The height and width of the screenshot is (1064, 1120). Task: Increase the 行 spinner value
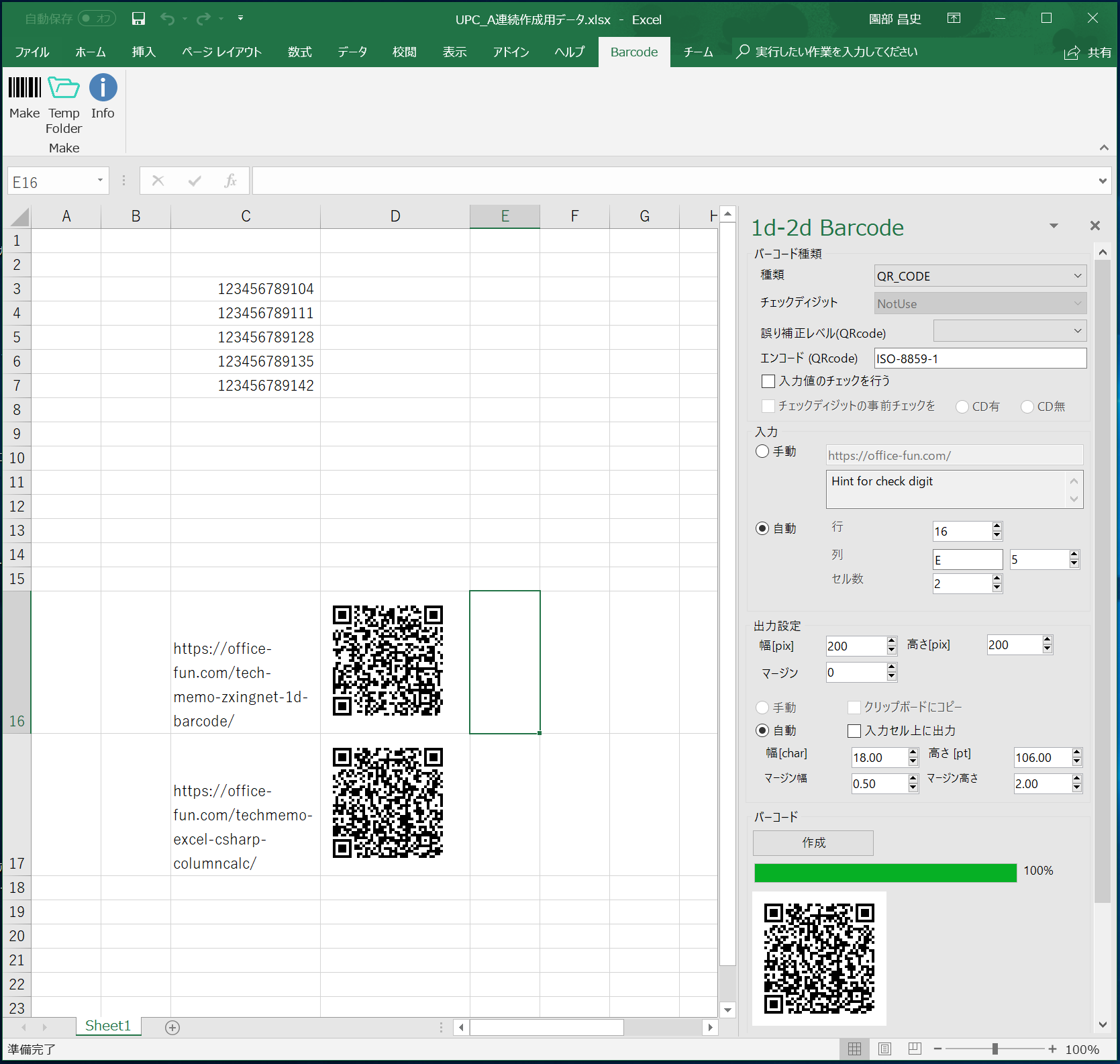pos(997,526)
